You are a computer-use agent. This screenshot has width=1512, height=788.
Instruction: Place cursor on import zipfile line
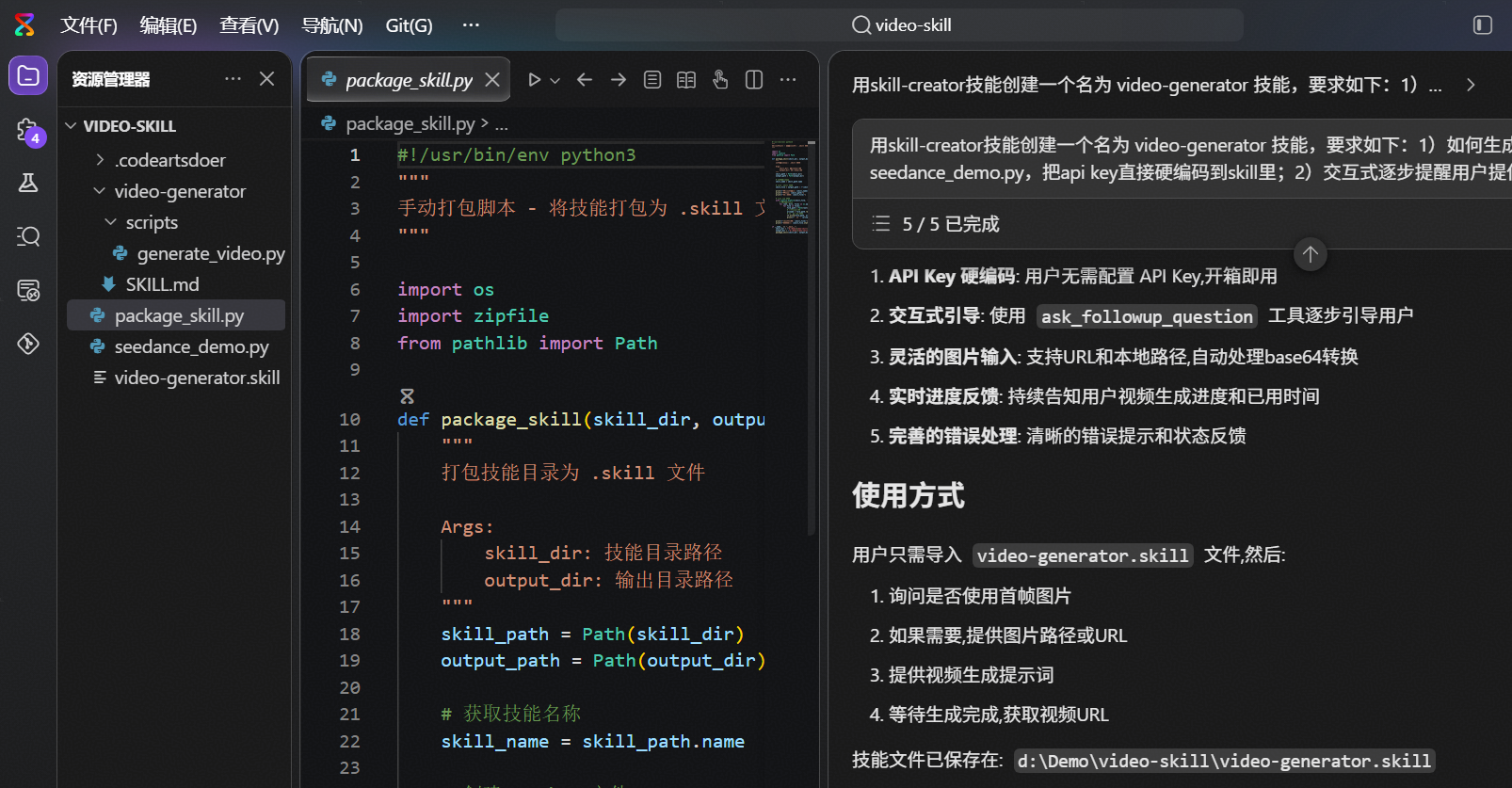473,315
